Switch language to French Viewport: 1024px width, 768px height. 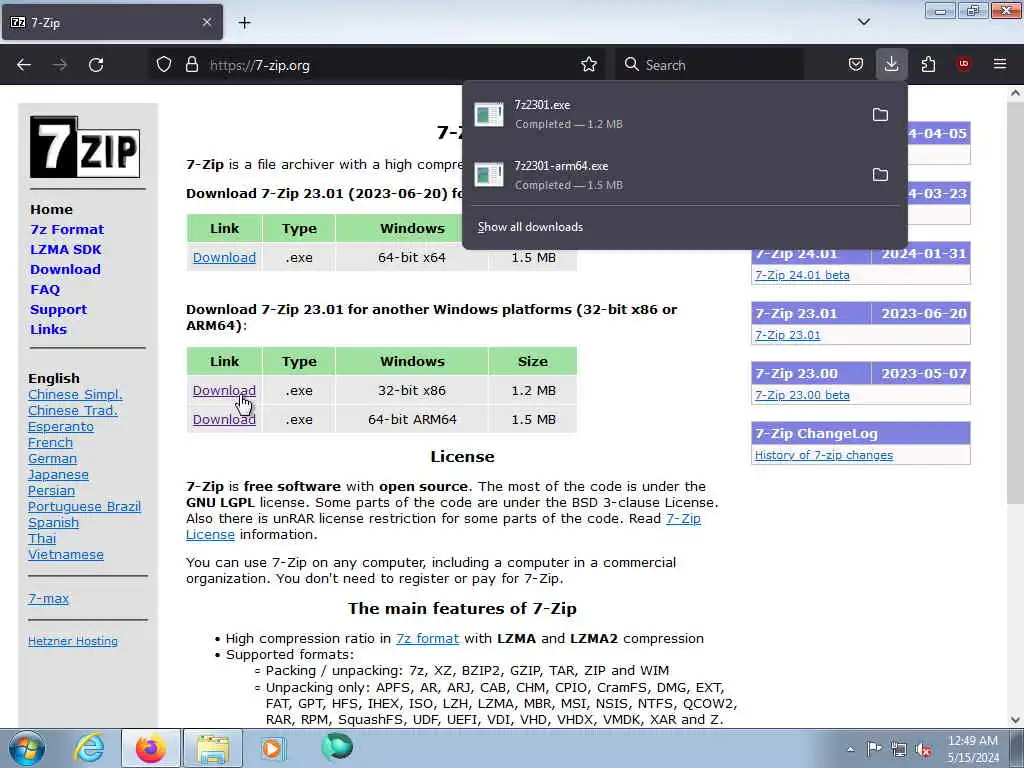point(50,443)
